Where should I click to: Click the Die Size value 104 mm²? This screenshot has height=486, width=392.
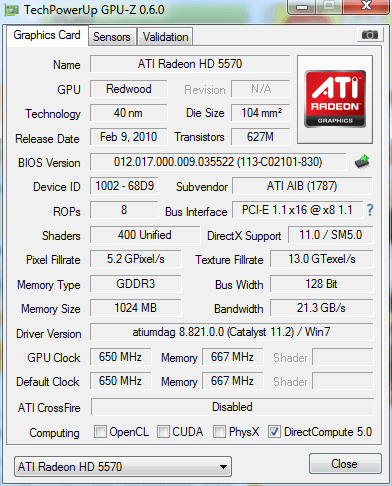point(261,113)
